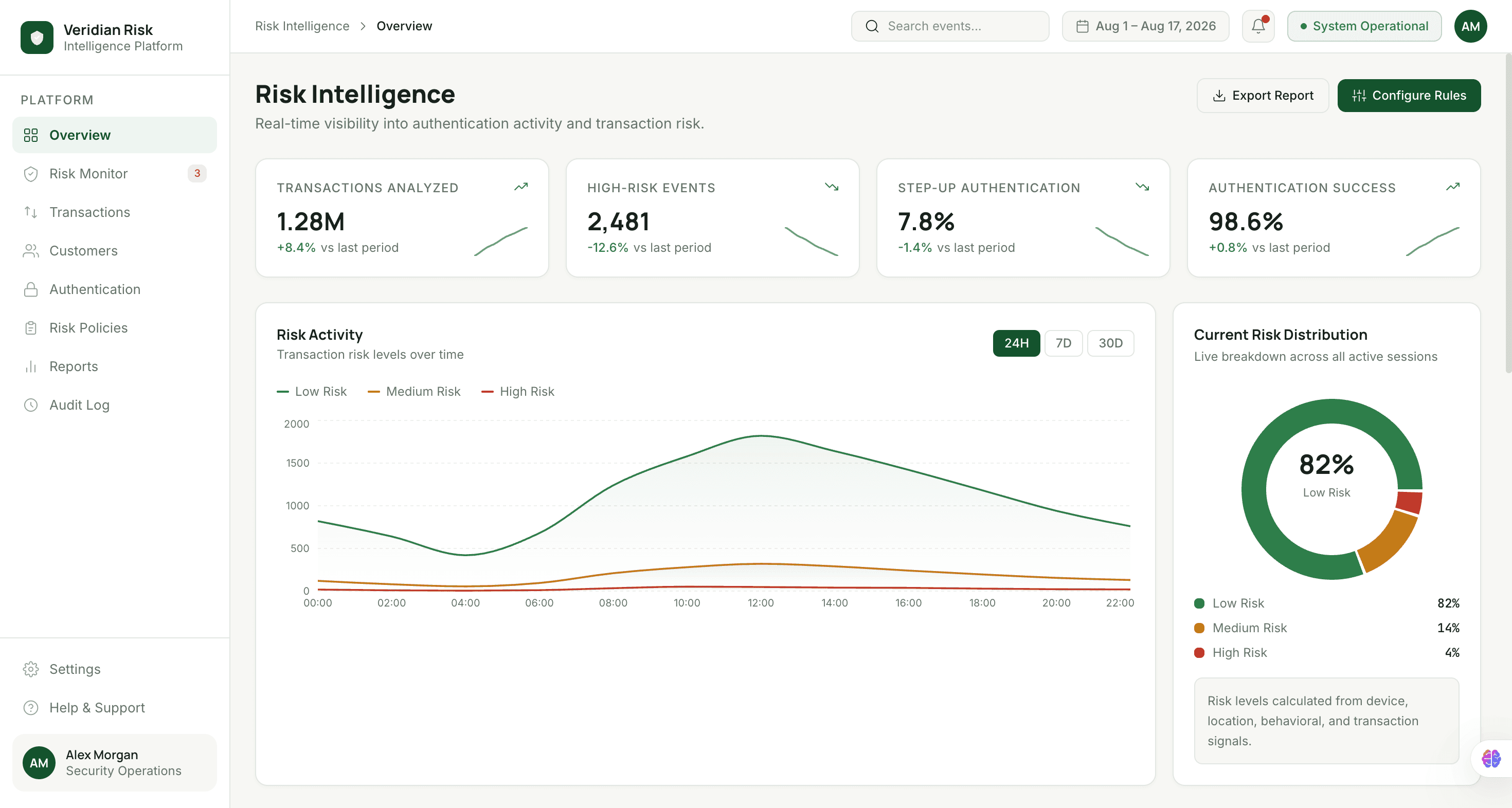
Task: Click the Risk Monitor badge showing 3
Action: pyautogui.click(x=197, y=173)
